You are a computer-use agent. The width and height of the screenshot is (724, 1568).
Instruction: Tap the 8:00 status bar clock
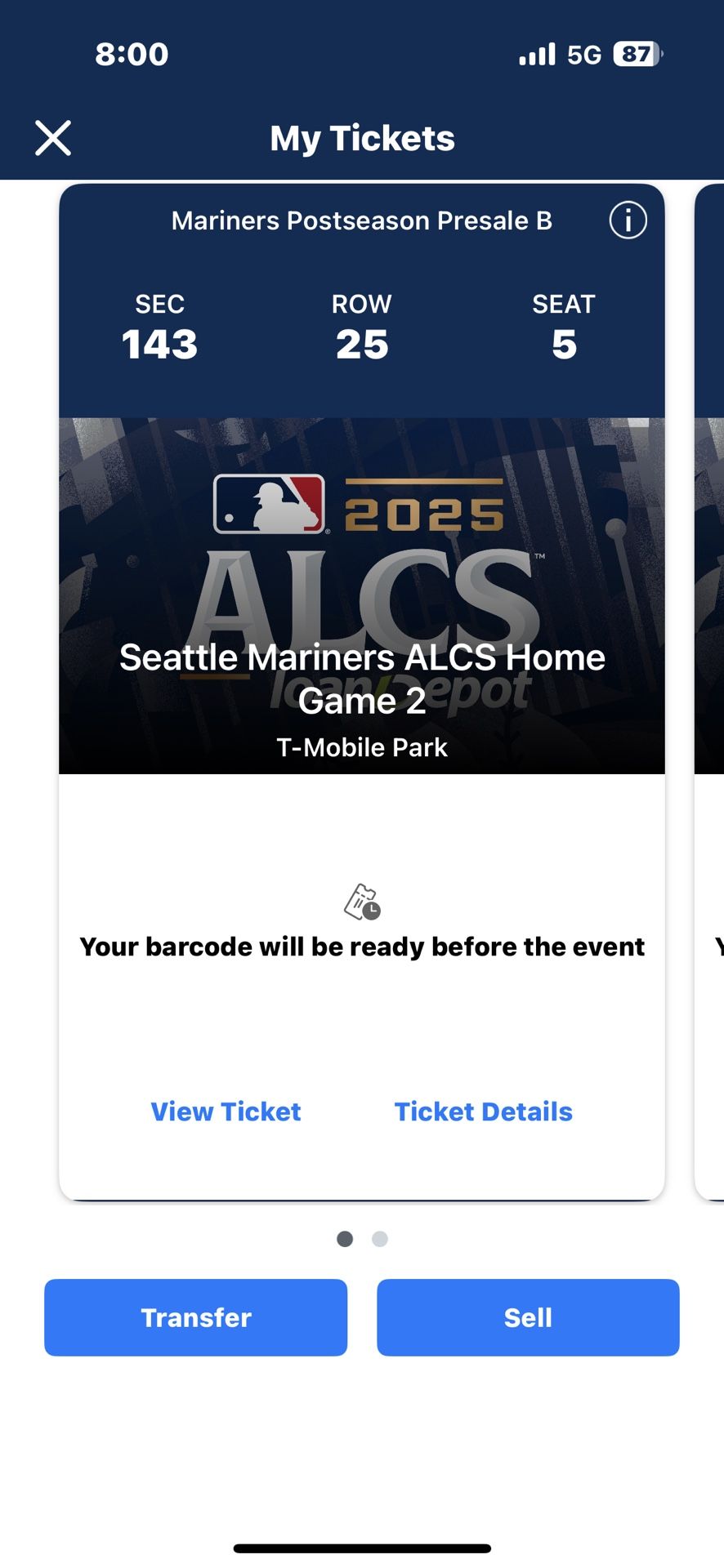(132, 55)
